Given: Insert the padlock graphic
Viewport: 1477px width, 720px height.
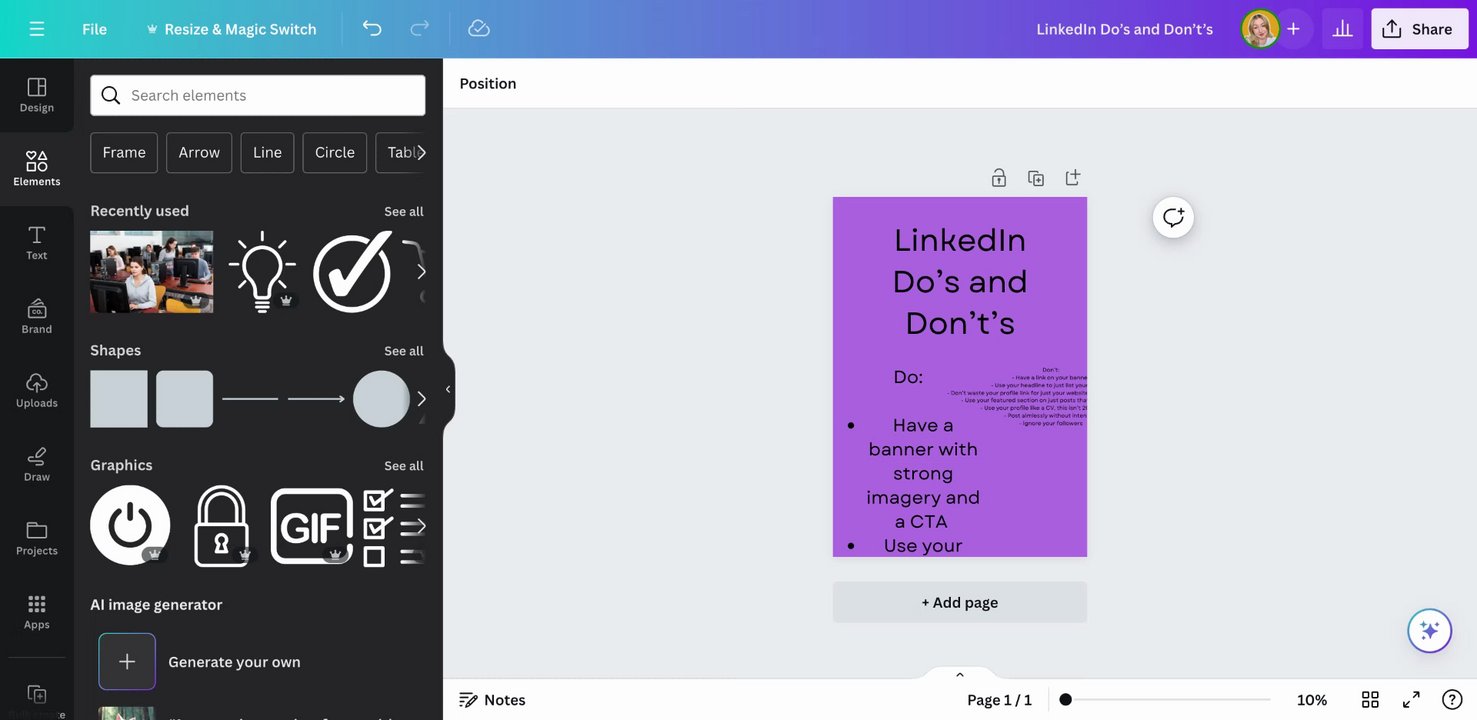Looking at the screenshot, I should pyautogui.click(x=221, y=526).
